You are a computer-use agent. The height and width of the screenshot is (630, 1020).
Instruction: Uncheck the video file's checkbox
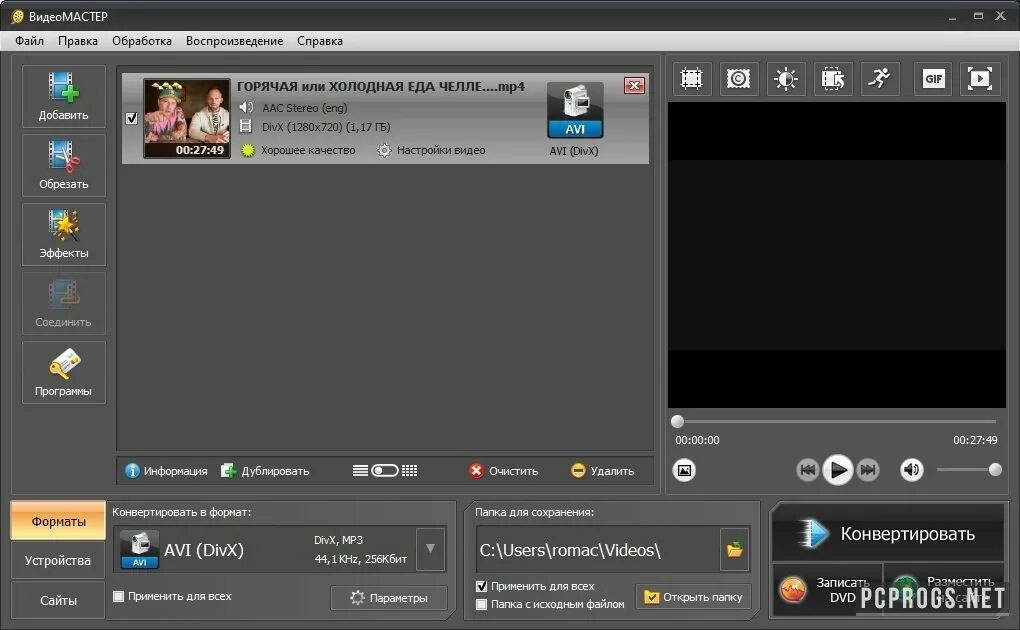coord(131,118)
